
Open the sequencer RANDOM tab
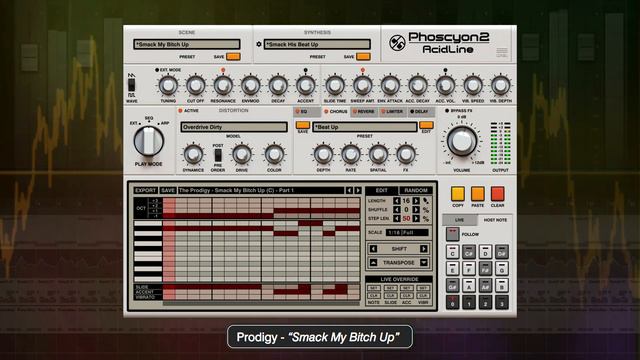pos(416,191)
